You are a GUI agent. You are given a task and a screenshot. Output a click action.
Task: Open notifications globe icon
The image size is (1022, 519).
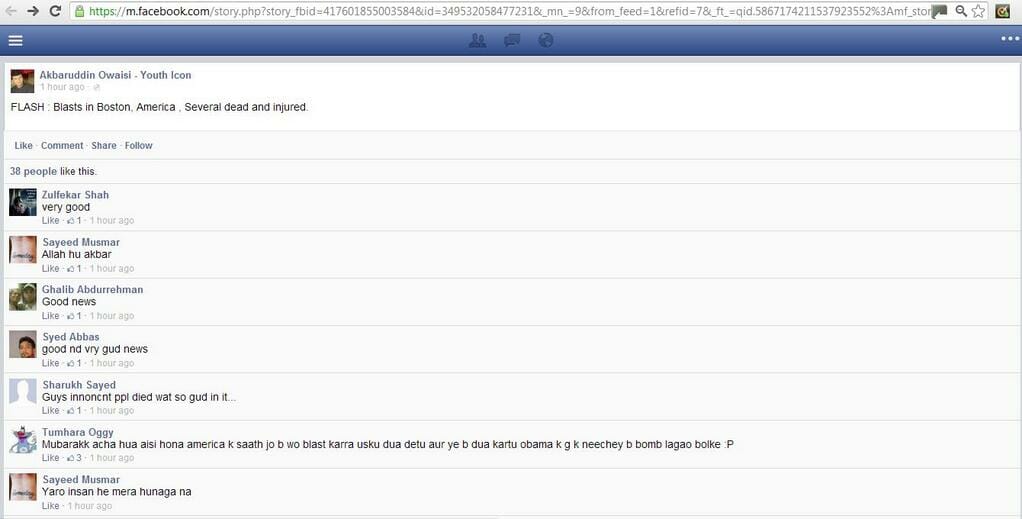coord(545,41)
